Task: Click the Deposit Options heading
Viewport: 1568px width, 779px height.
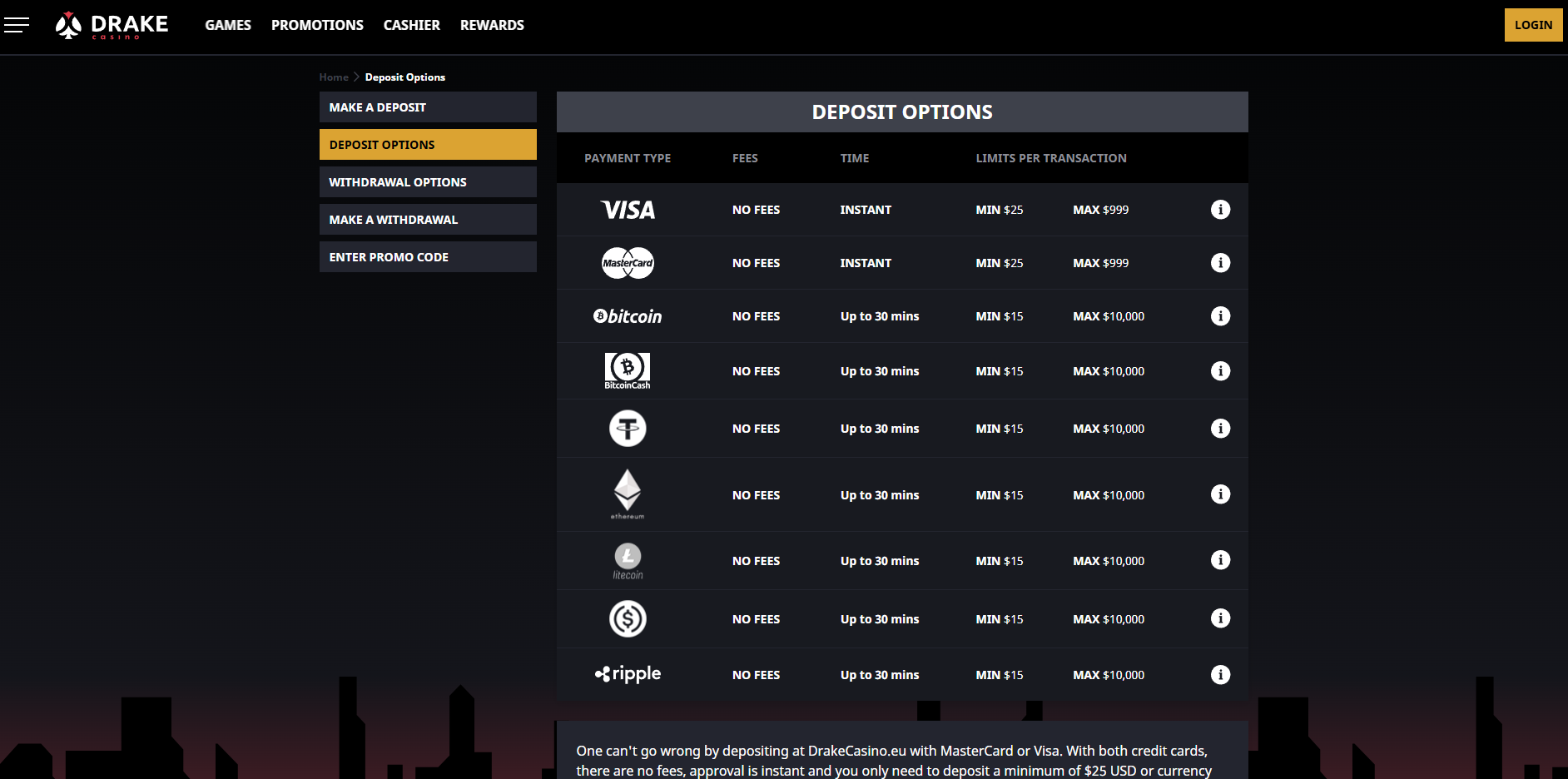Action: coord(902,112)
